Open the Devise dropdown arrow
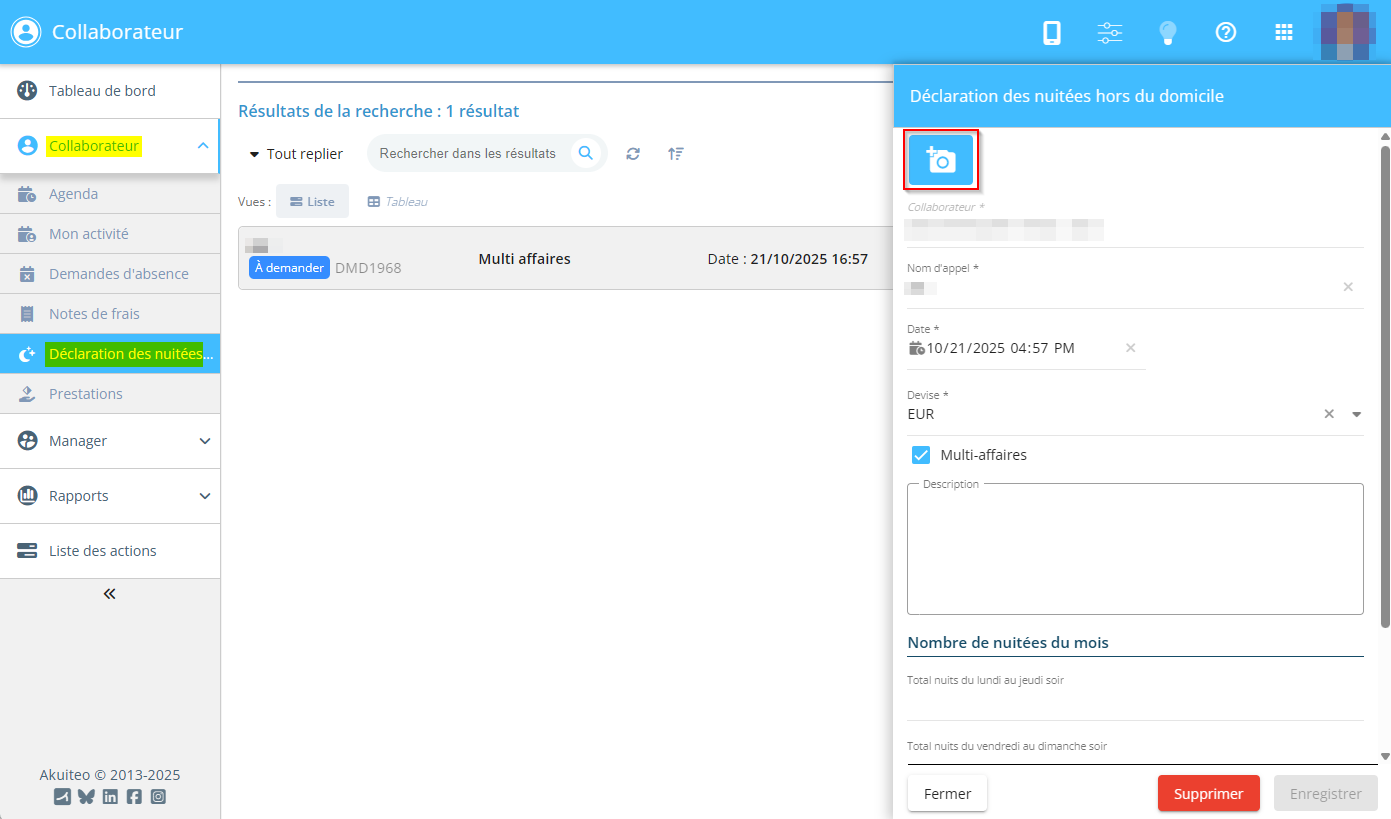The image size is (1391, 819). click(1357, 414)
